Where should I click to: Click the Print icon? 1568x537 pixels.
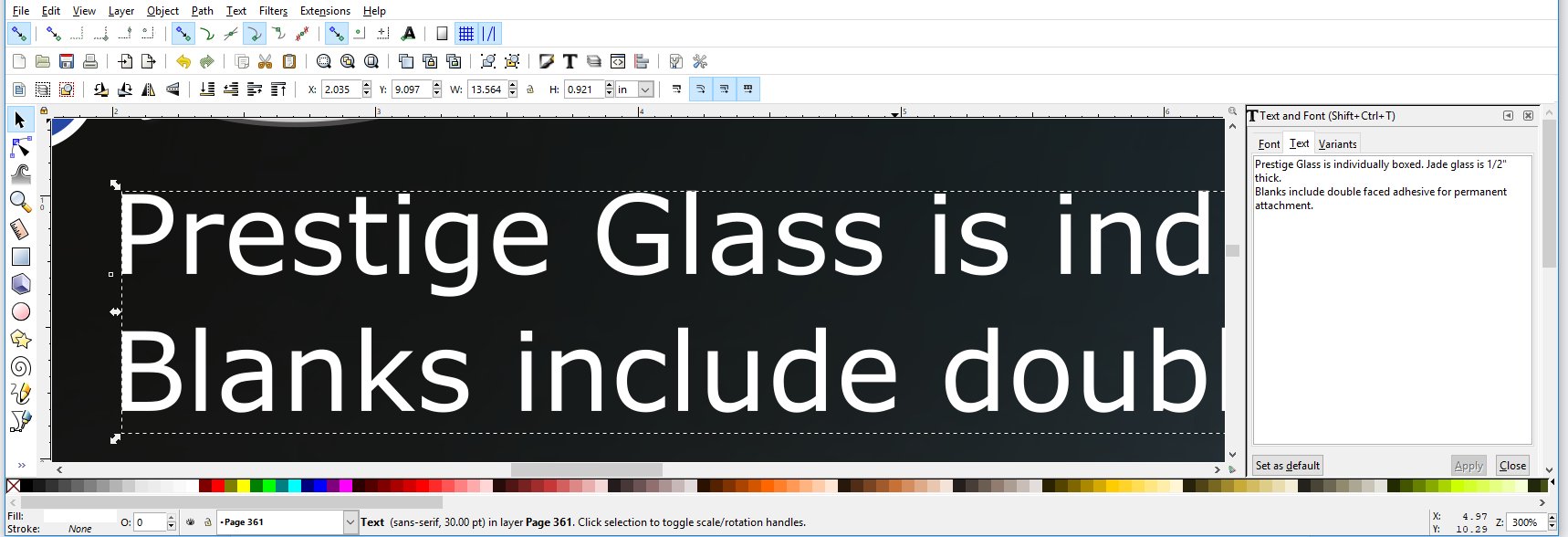pyautogui.click(x=90, y=61)
